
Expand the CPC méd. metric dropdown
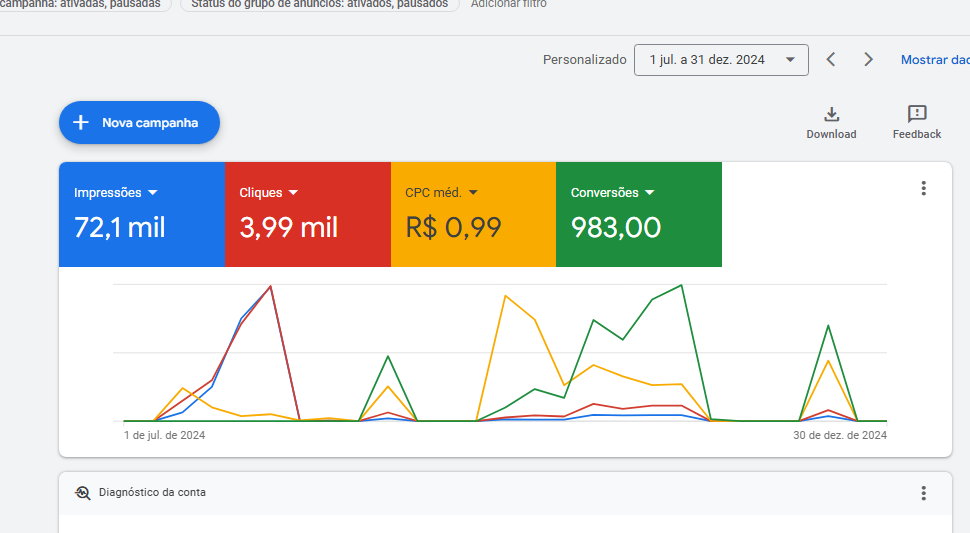[473, 193]
